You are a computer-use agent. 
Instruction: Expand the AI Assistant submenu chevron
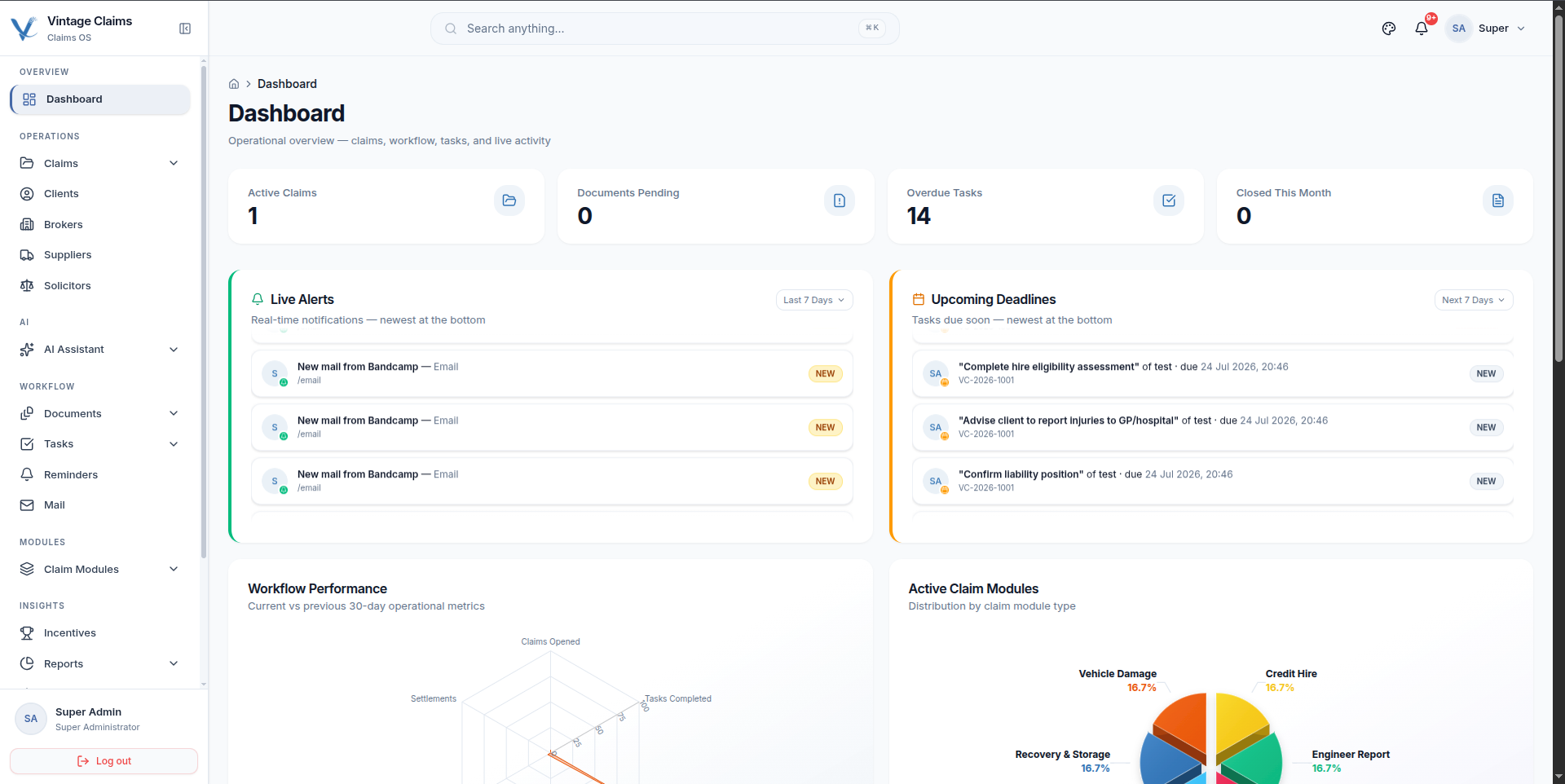[x=174, y=350]
